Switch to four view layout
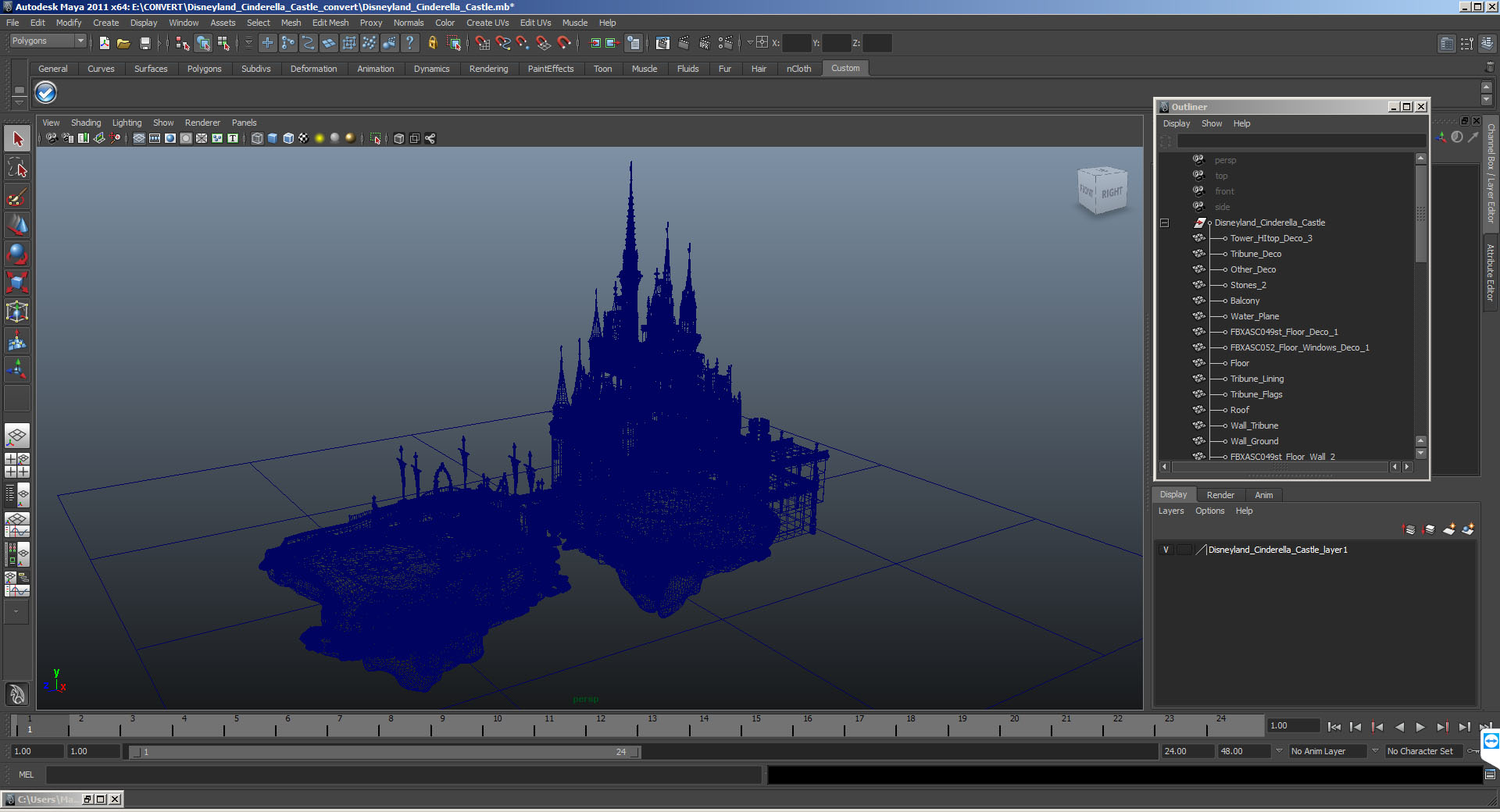The width and height of the screenshot is (1500, 812). [x=17, y=465]
